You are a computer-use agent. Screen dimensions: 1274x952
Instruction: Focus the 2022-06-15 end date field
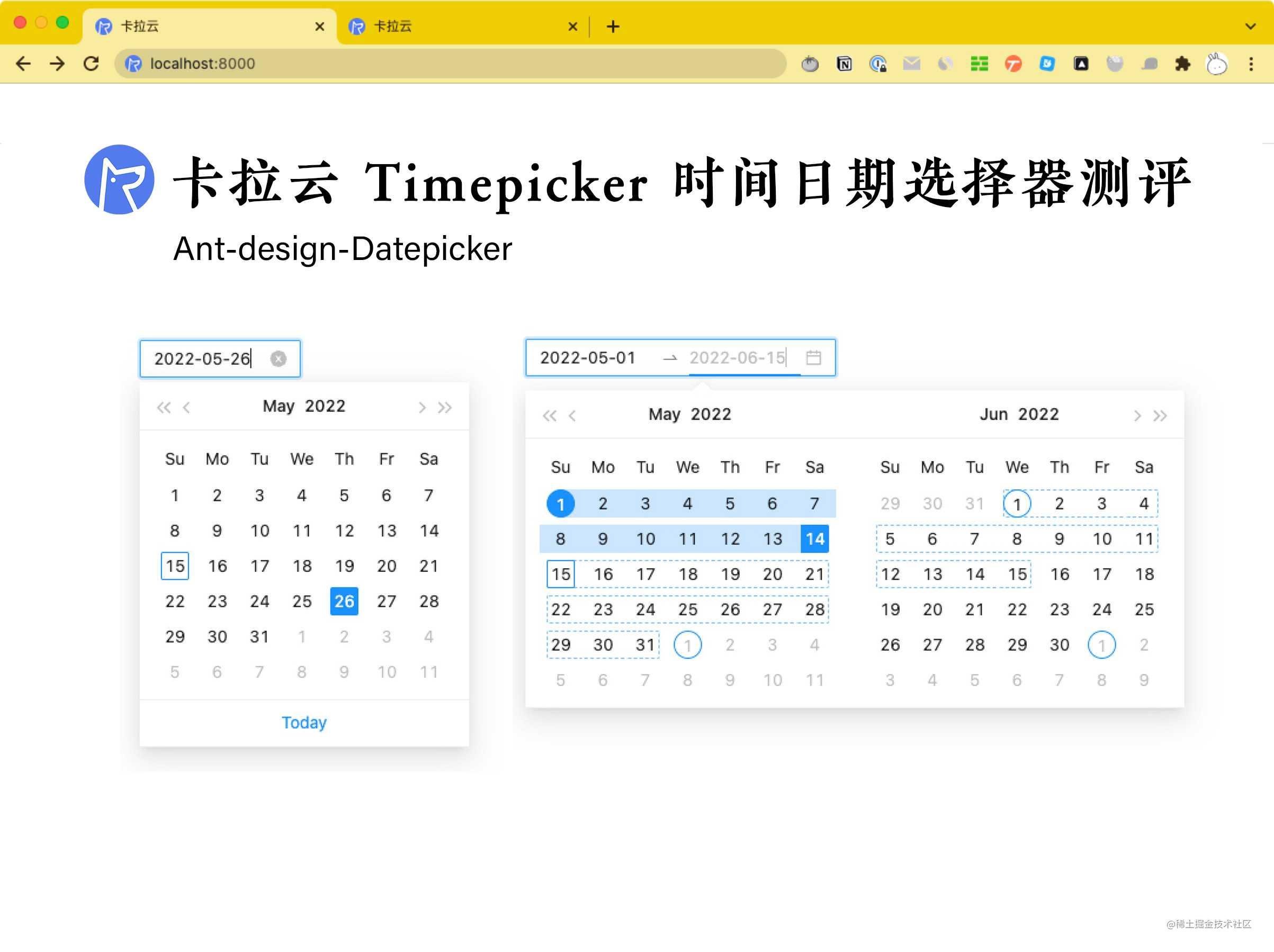pos(738,357)
